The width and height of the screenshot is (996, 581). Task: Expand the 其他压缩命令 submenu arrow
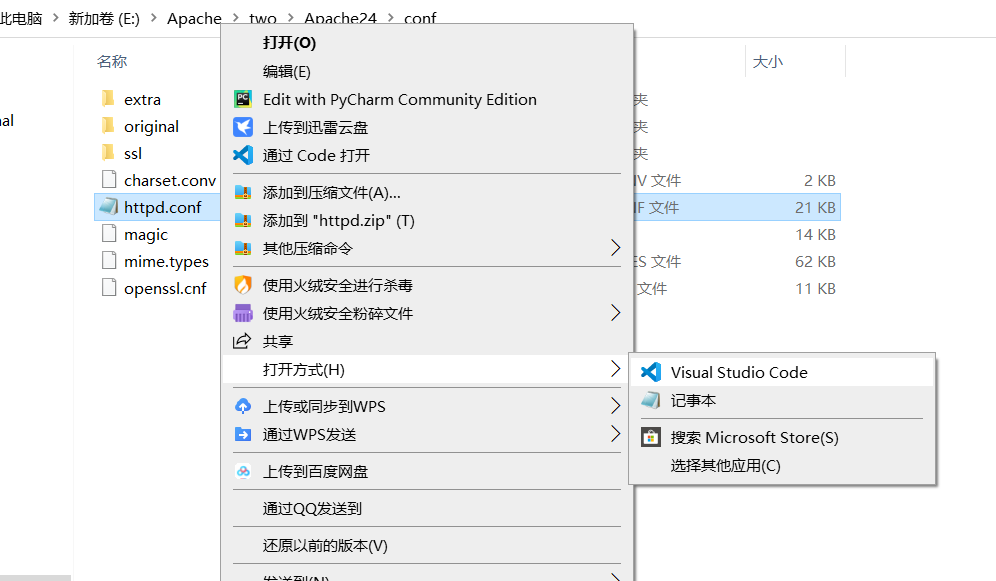617,247
